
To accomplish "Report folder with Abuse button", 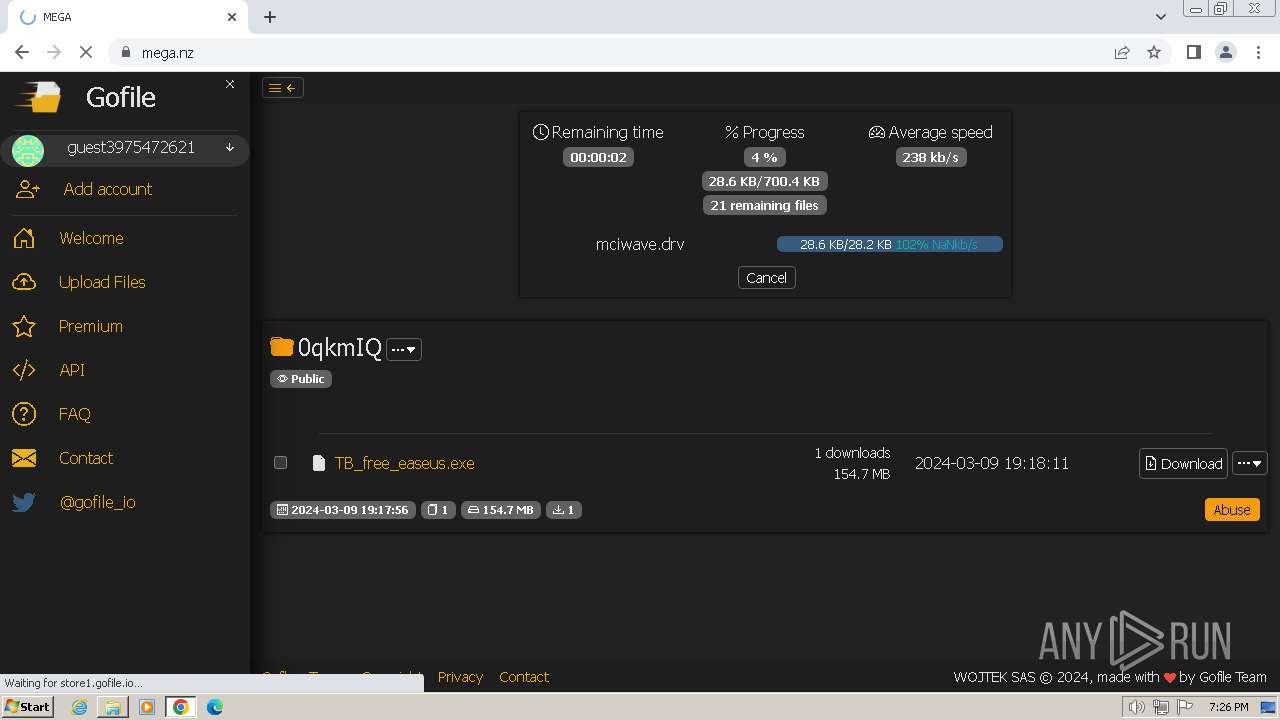I will point(1232,509).
